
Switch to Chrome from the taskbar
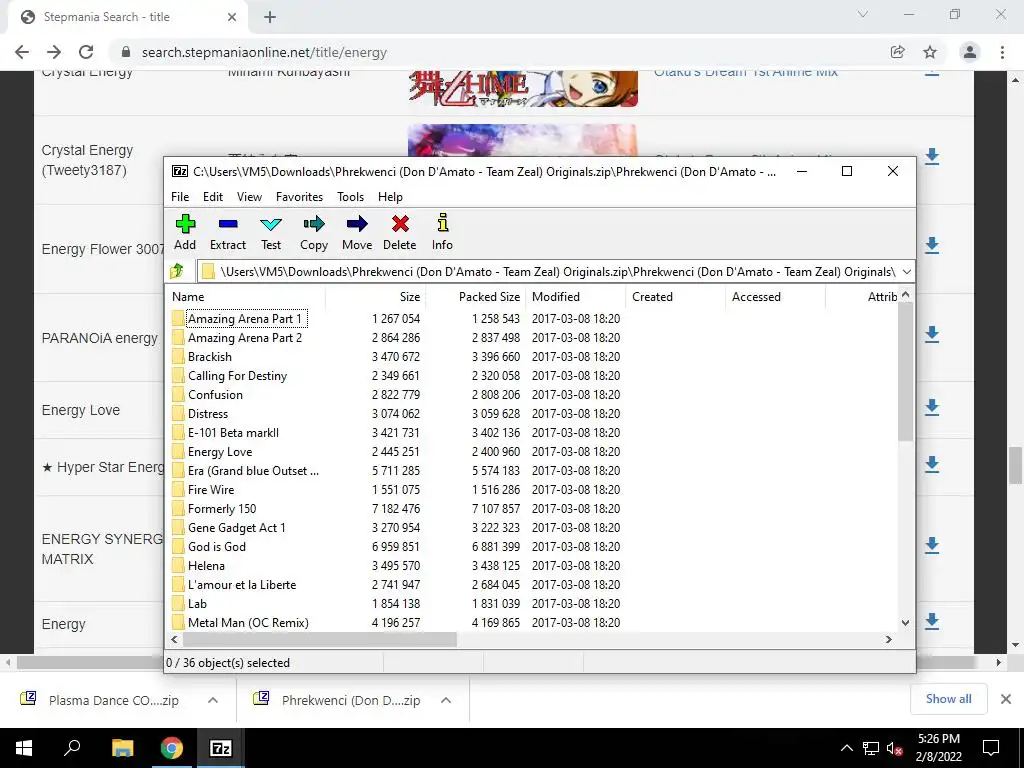coord(172,748)
